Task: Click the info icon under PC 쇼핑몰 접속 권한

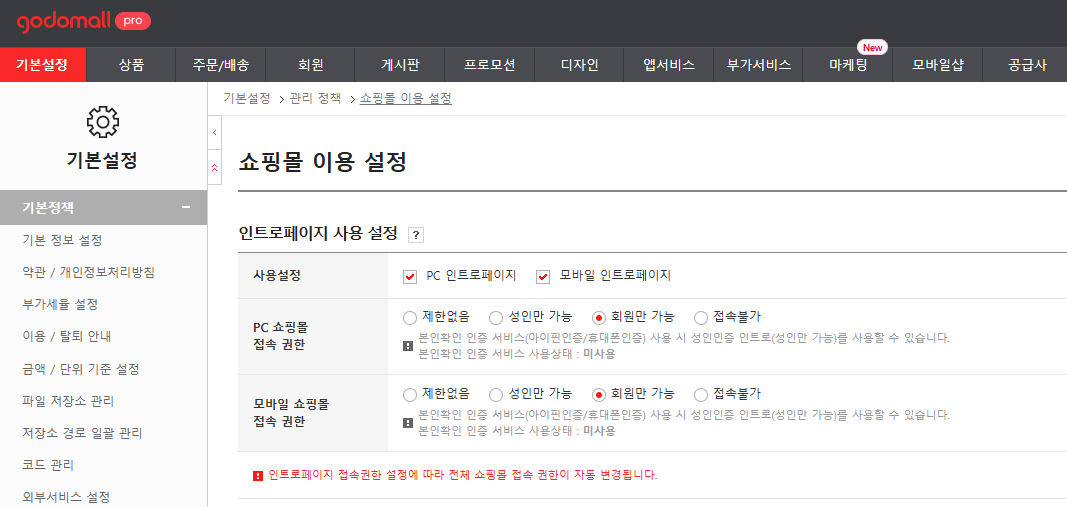Action: point(408,346)
